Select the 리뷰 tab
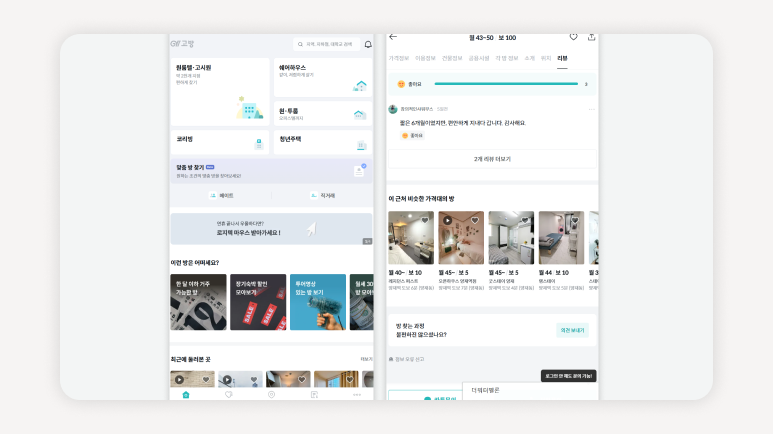Image resolution: width=773 pixels, height=434 pixels. pyautogui.click(x=562, y=58)
